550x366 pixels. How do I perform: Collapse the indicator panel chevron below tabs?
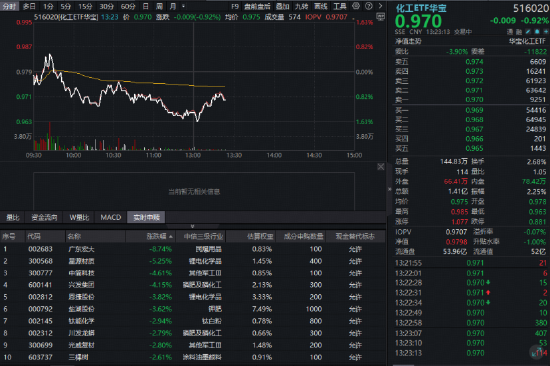tap(192, 226)
